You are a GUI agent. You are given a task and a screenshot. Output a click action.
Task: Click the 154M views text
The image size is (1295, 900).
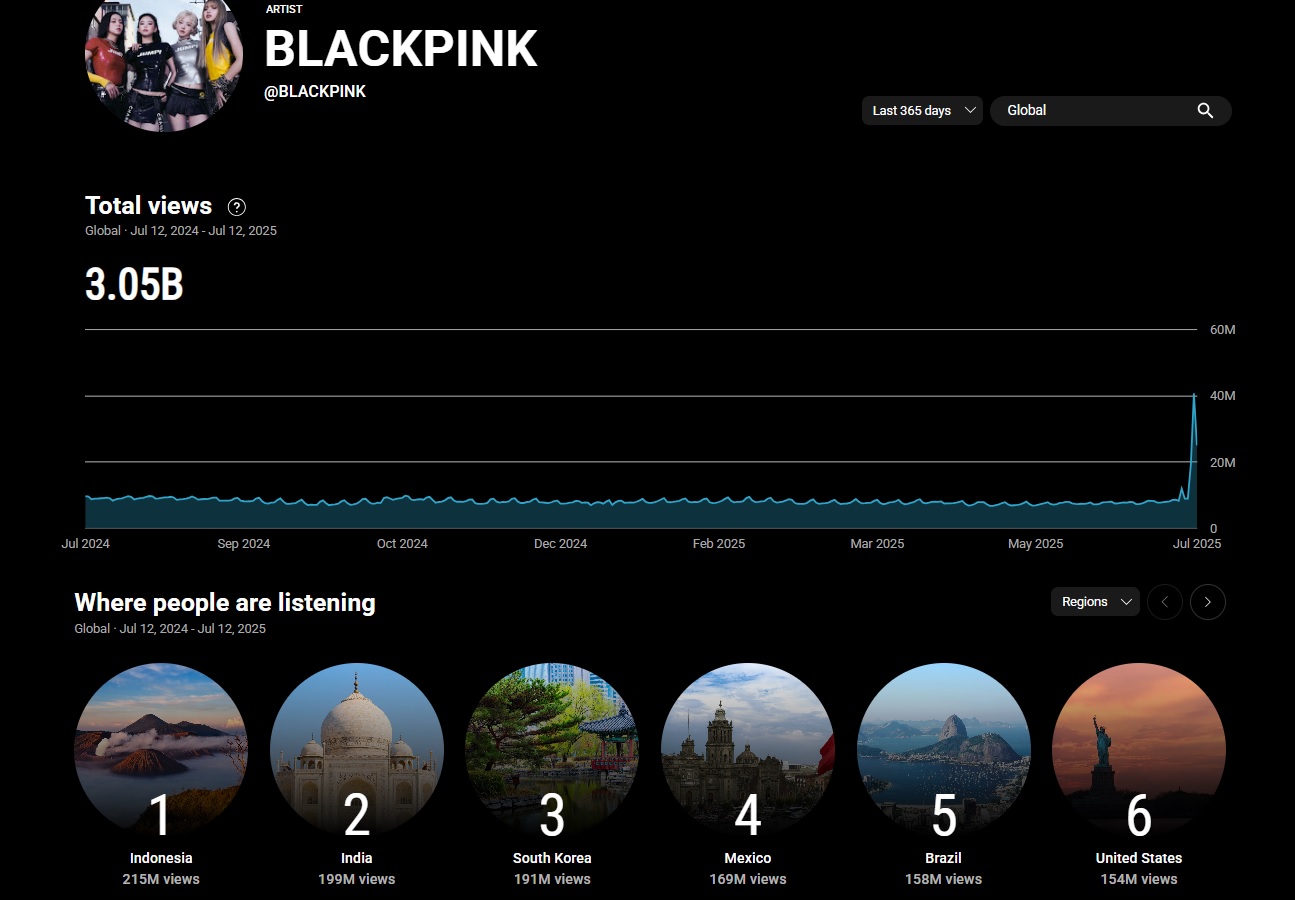tap(1139, 879)
